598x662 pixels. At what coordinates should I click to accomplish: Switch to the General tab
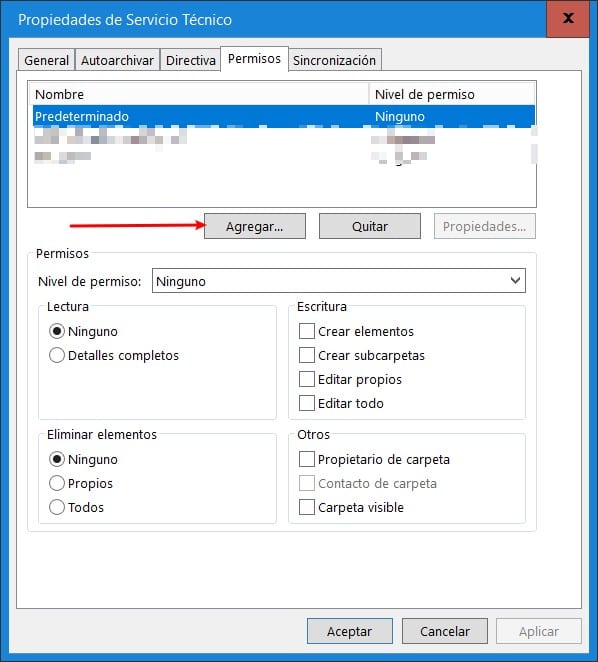(x=46, y=60)
